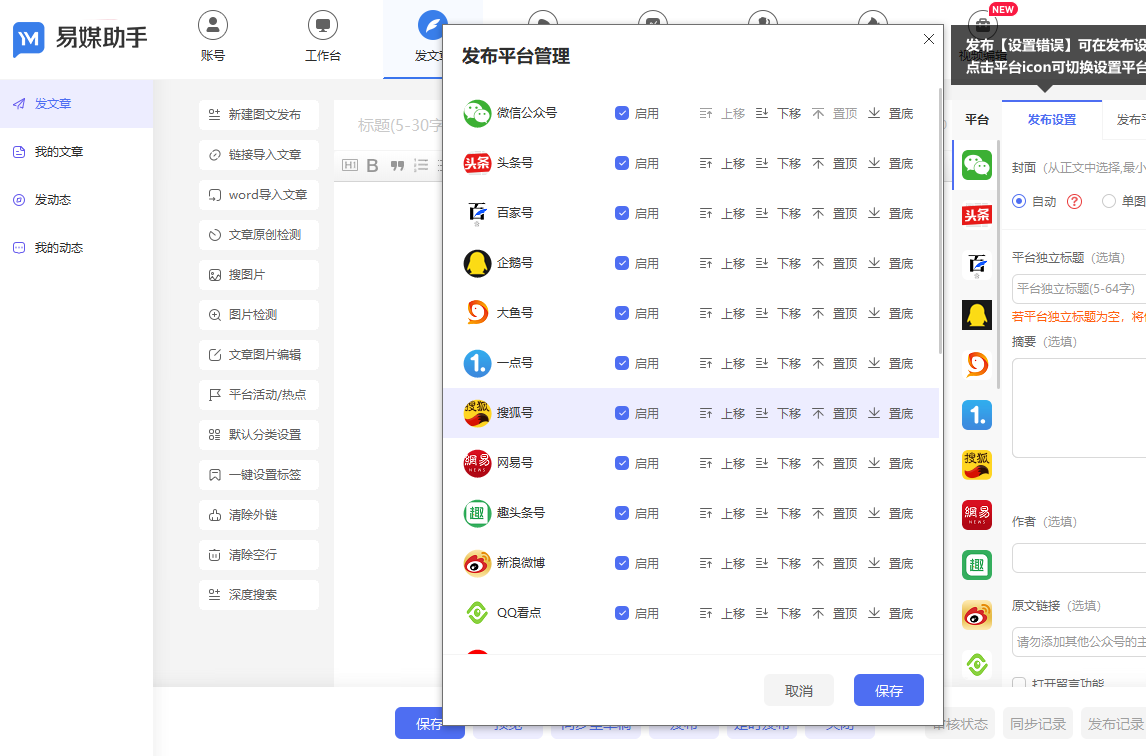The image size is (1146, 756).
Task: Uncheck 启用 for 头条号
Action: [622, 163]
